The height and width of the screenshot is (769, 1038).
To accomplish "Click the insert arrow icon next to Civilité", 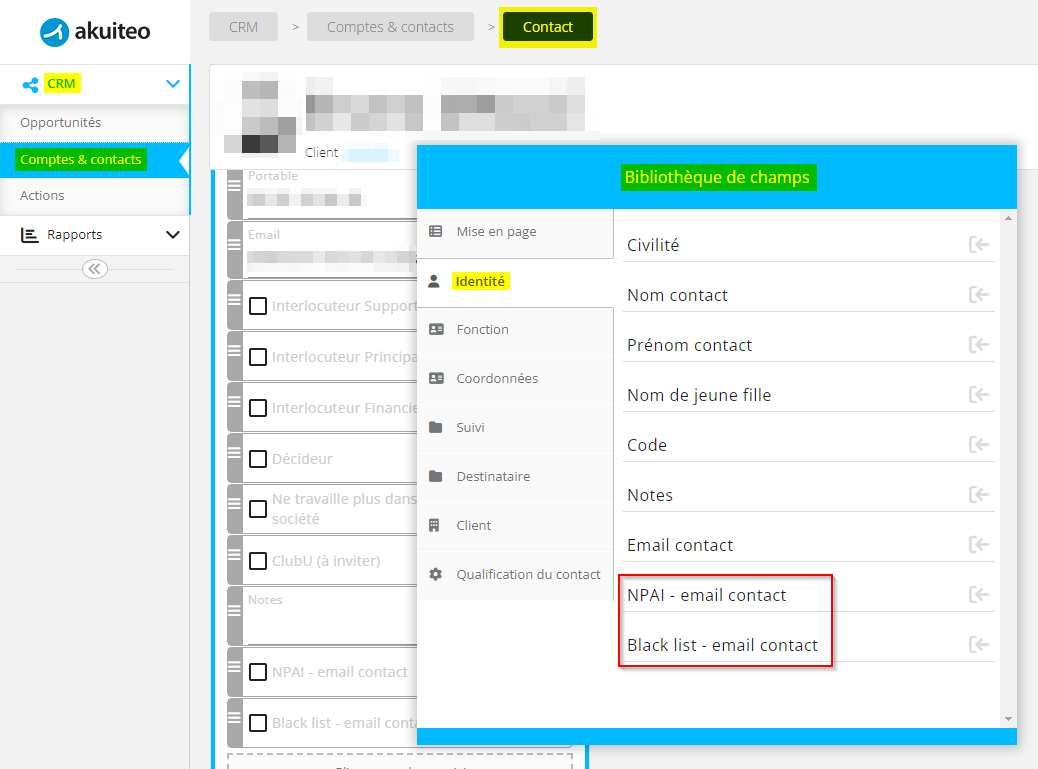I will 979,245.
